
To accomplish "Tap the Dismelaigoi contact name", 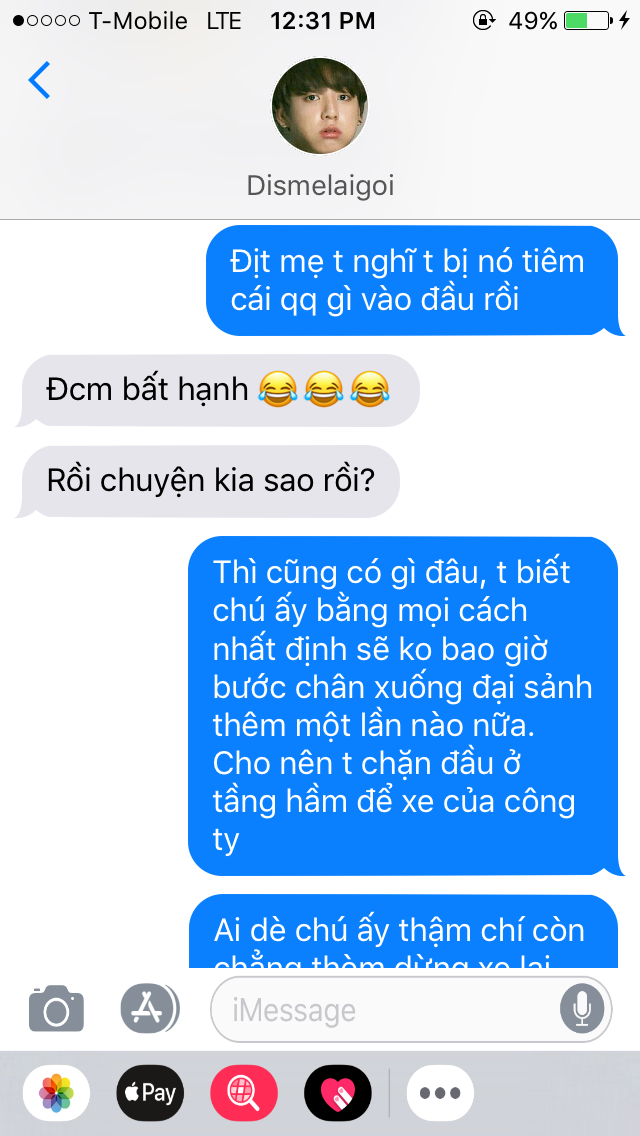I will [x=320, y=186].
